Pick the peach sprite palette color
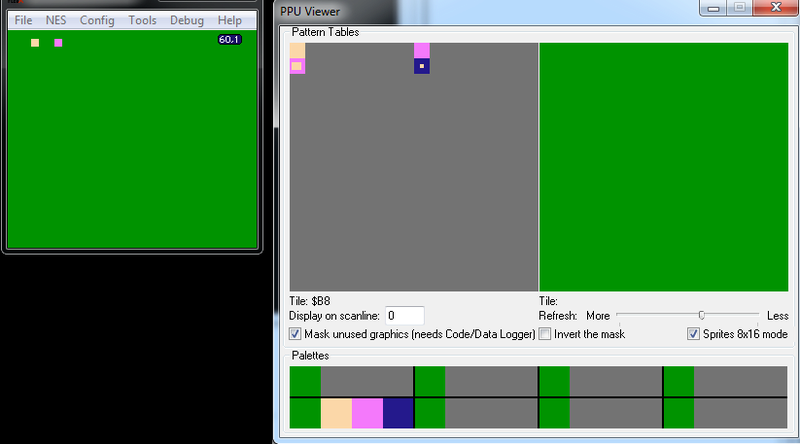Screen dimensions: 800x444 pos(336,413)
